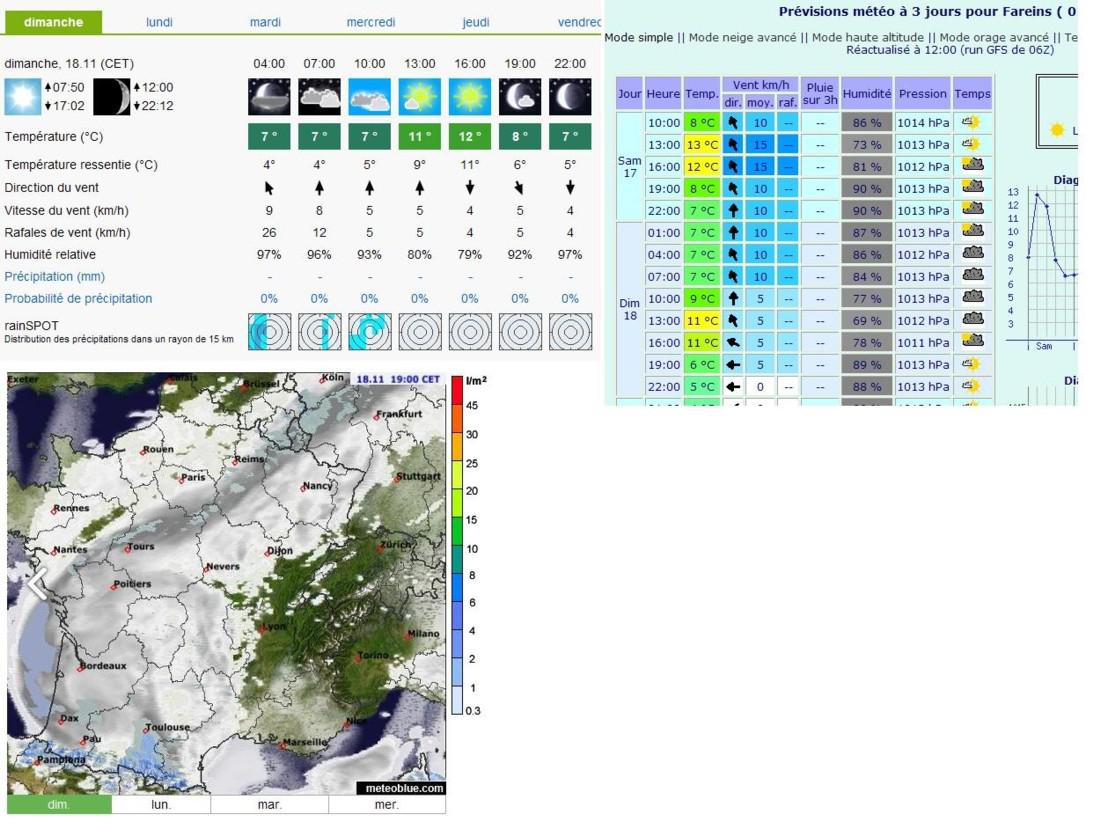Click the Dim 10:00 wind direction arrow
The image size is (1100, 836).
pos(733,299)
